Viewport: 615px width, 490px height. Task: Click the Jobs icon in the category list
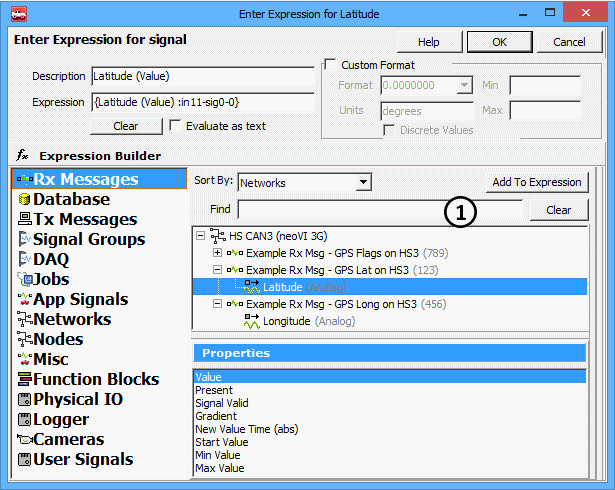25,280
